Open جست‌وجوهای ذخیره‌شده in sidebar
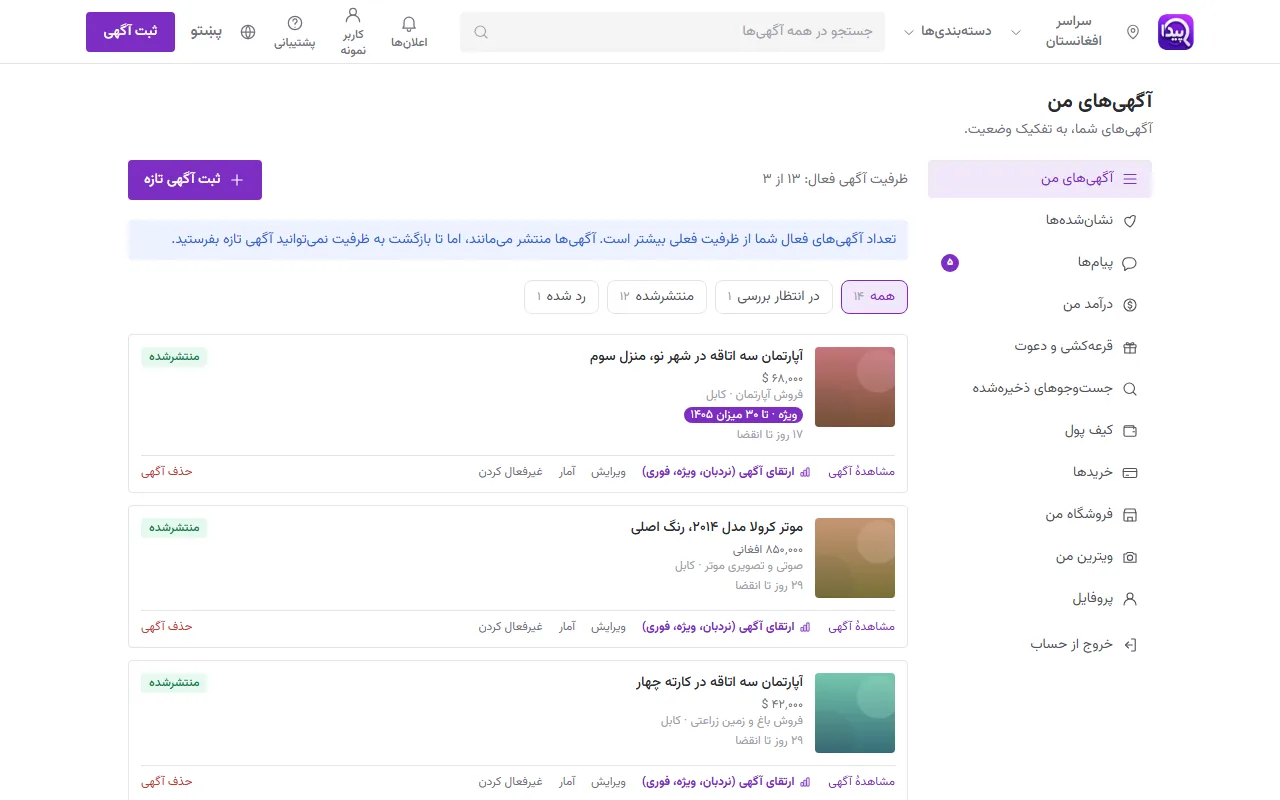 (1040, 388)
